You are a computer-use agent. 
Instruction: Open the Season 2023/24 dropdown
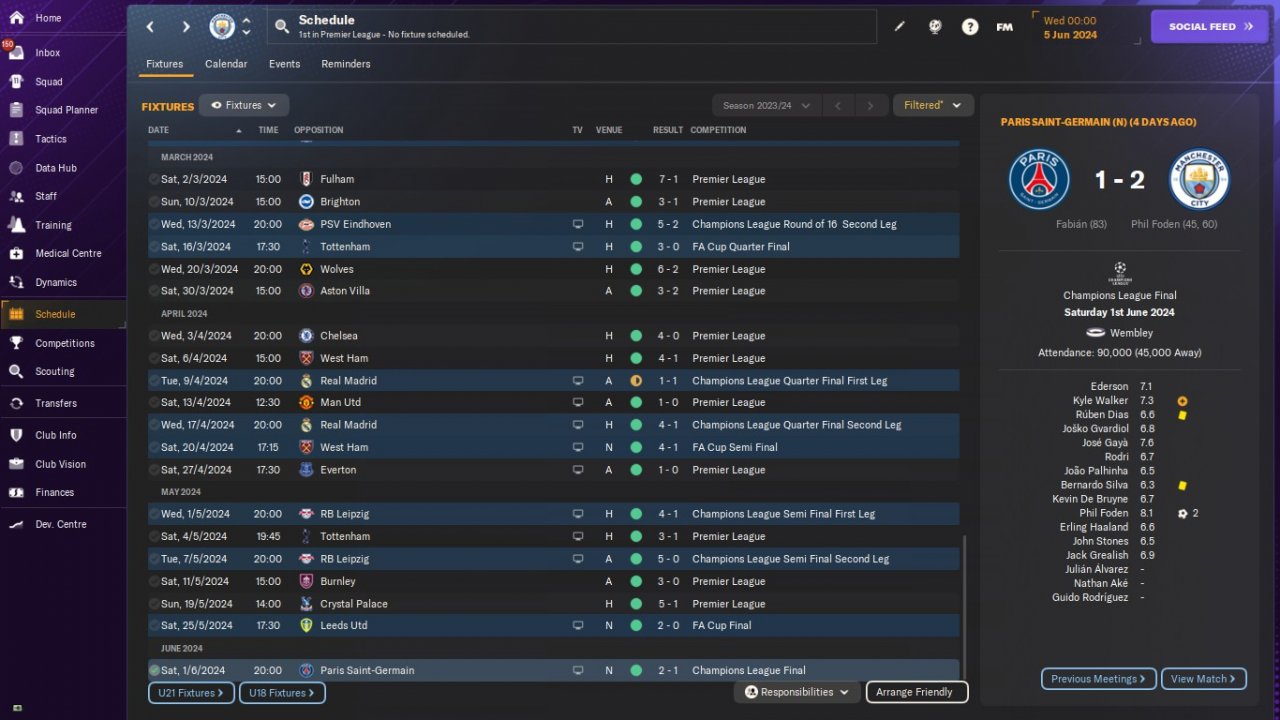click(766, 105)
